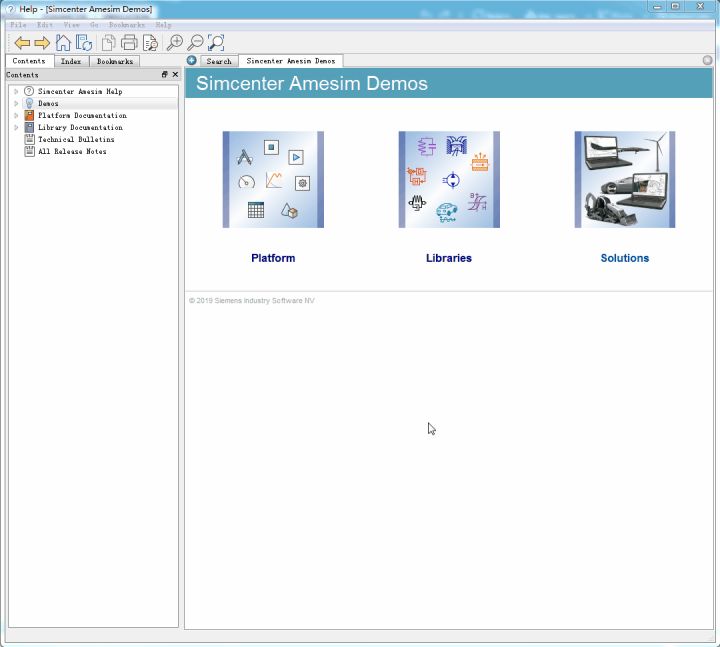Open the Go menu
Image resolution: width=720 pixels, height=647 pixels.
click(x=94, y=25)
